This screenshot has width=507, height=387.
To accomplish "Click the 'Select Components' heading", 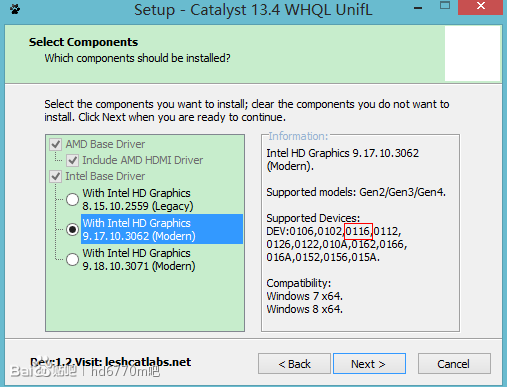I will pos(83,42).
